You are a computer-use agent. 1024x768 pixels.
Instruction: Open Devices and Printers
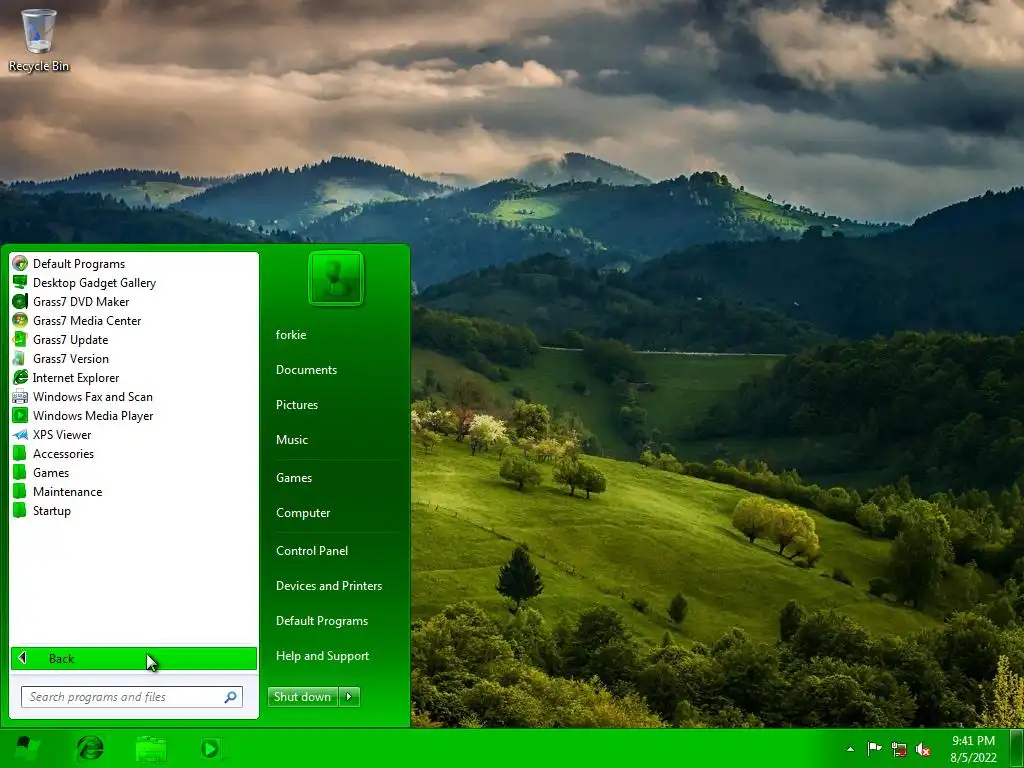click(x=328, y=586)
